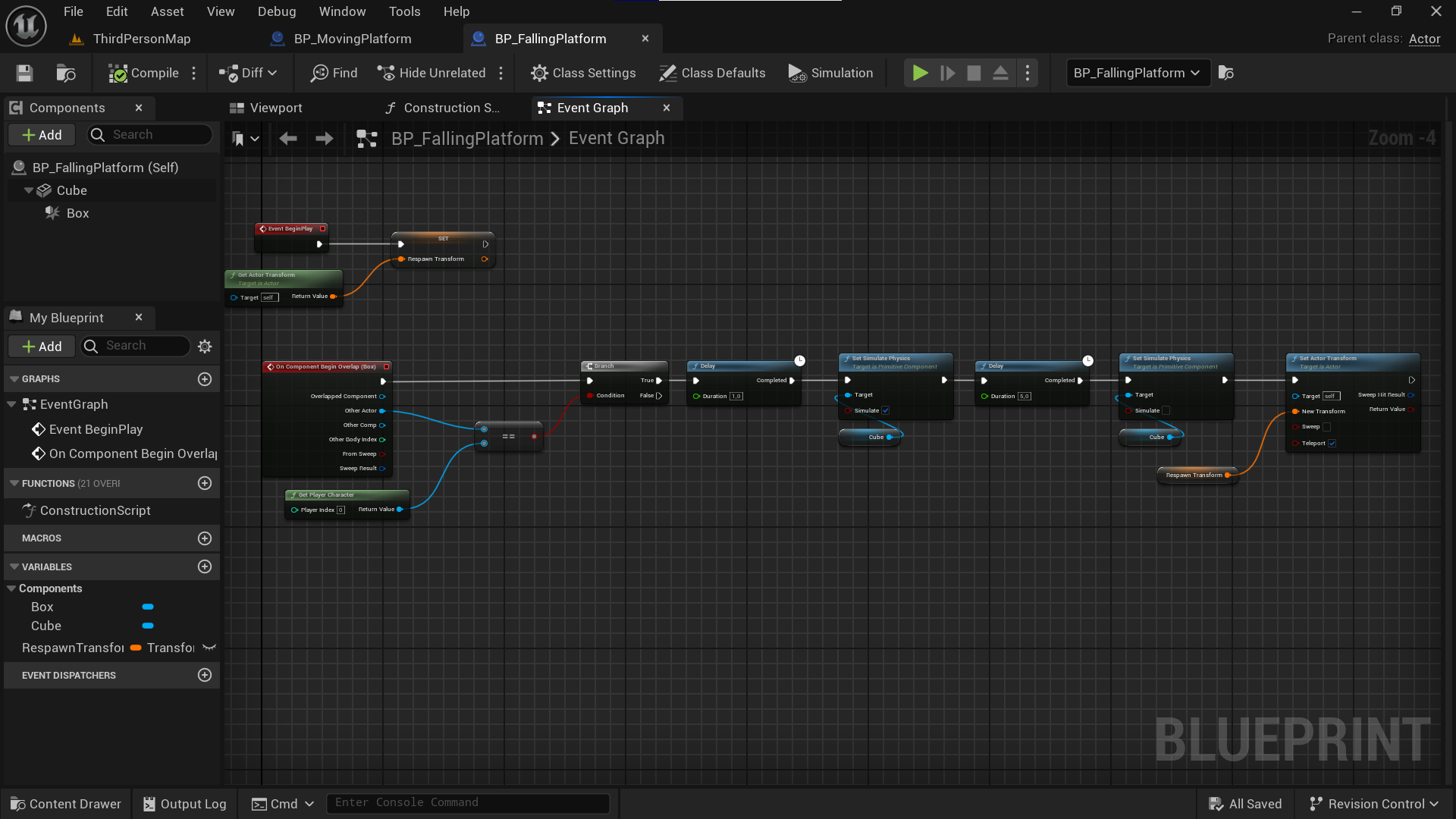Toggle the Teleport checkbox on Set Actor Transform
Viewport: 1456px width, 819px height.
click(1332, 444)
